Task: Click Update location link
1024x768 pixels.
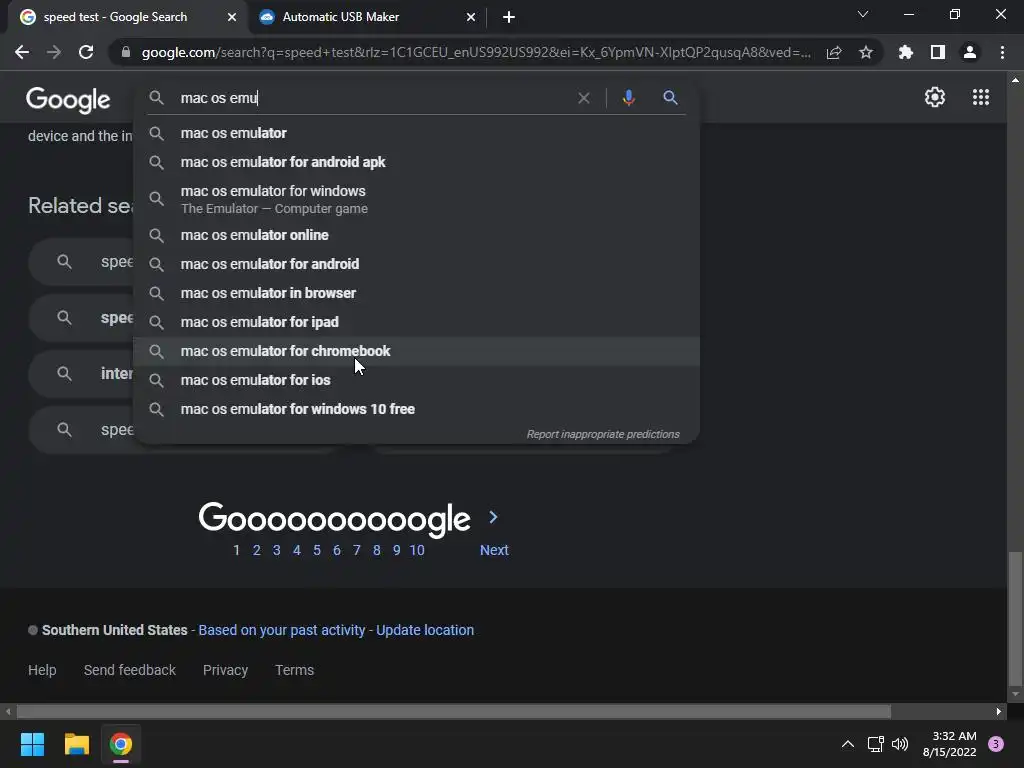Action: pos(425,630)
